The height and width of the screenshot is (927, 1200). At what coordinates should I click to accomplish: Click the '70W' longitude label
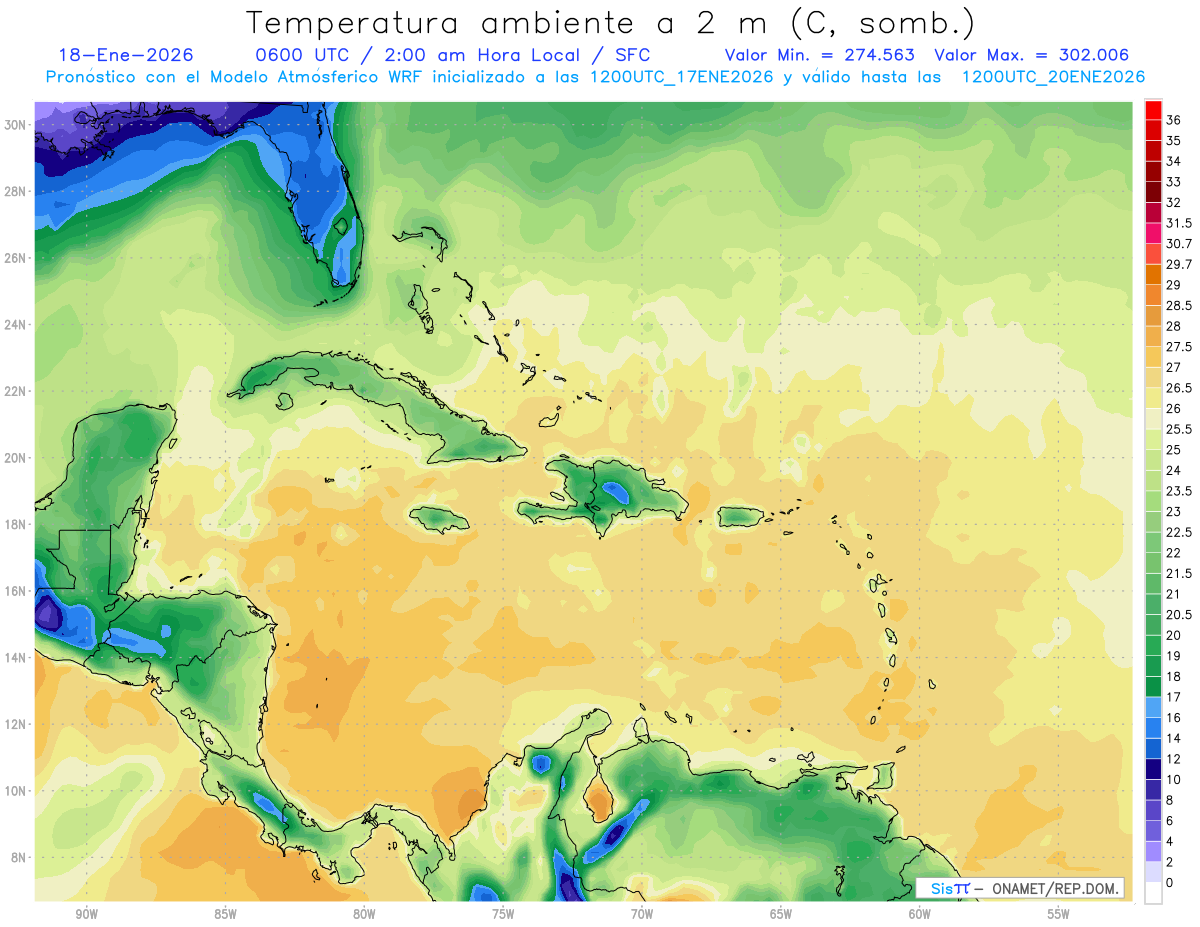642,914
